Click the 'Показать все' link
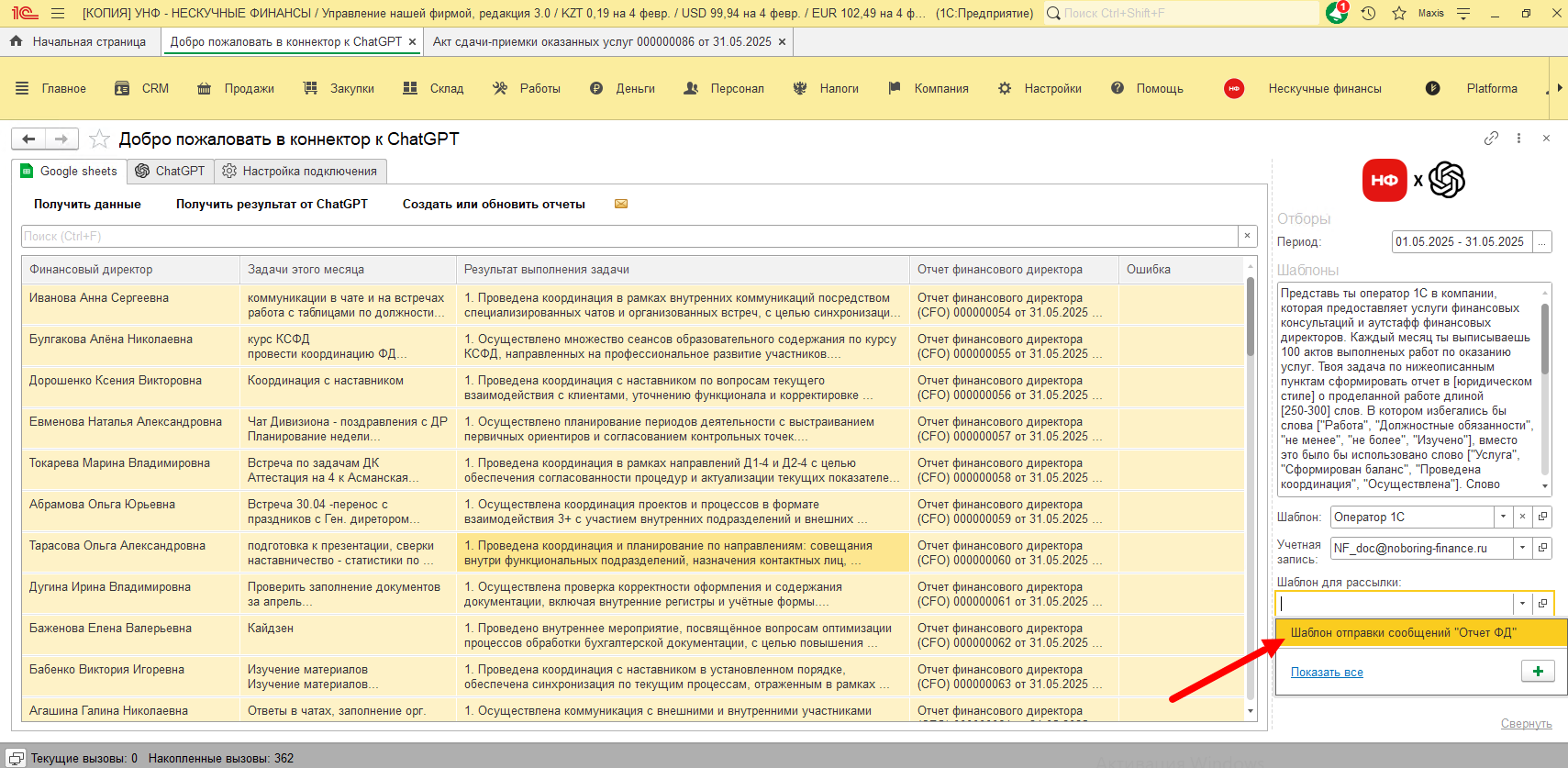The image size is (1568, 768). pos(1327,673)
